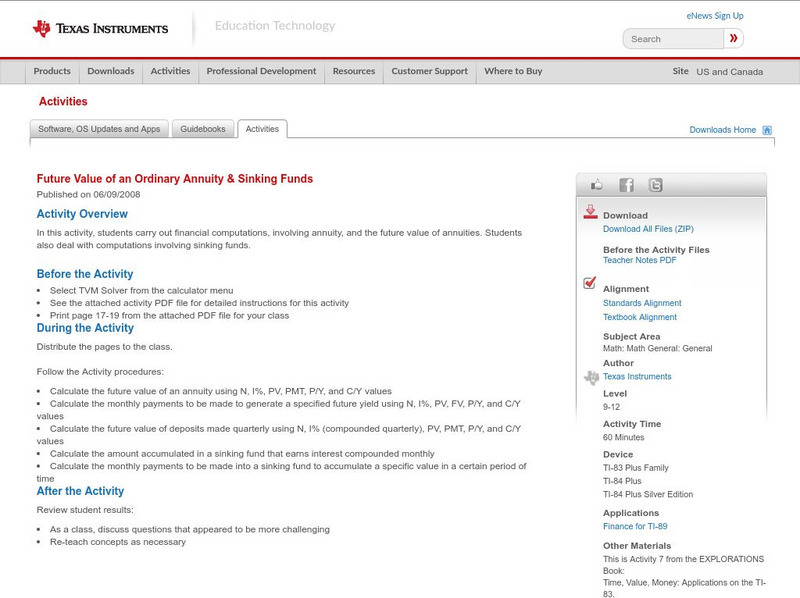
Task: Click inside the Search input field
Action: pyautogui.click(x=672, y=38)
